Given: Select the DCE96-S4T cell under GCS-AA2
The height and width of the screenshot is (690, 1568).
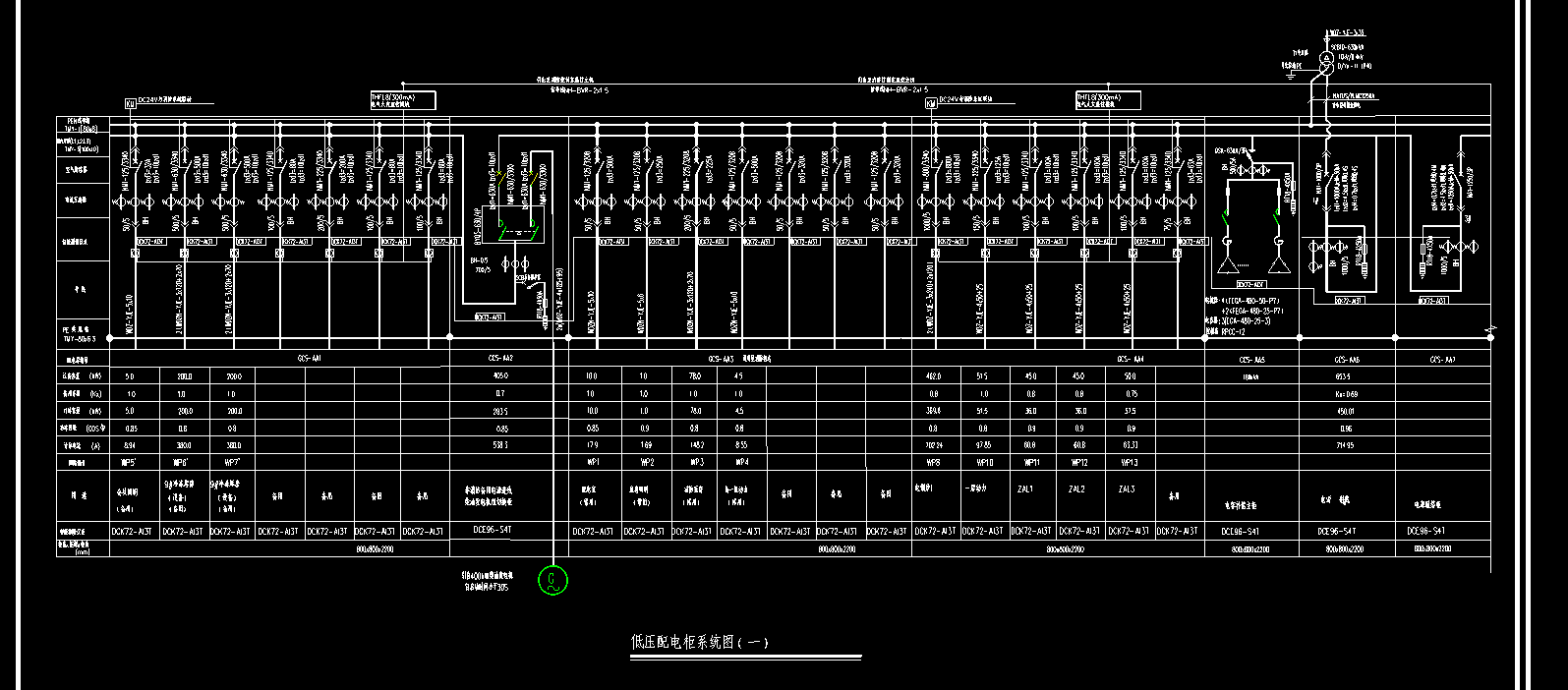Looking at the screenshot, I should 492,530.
